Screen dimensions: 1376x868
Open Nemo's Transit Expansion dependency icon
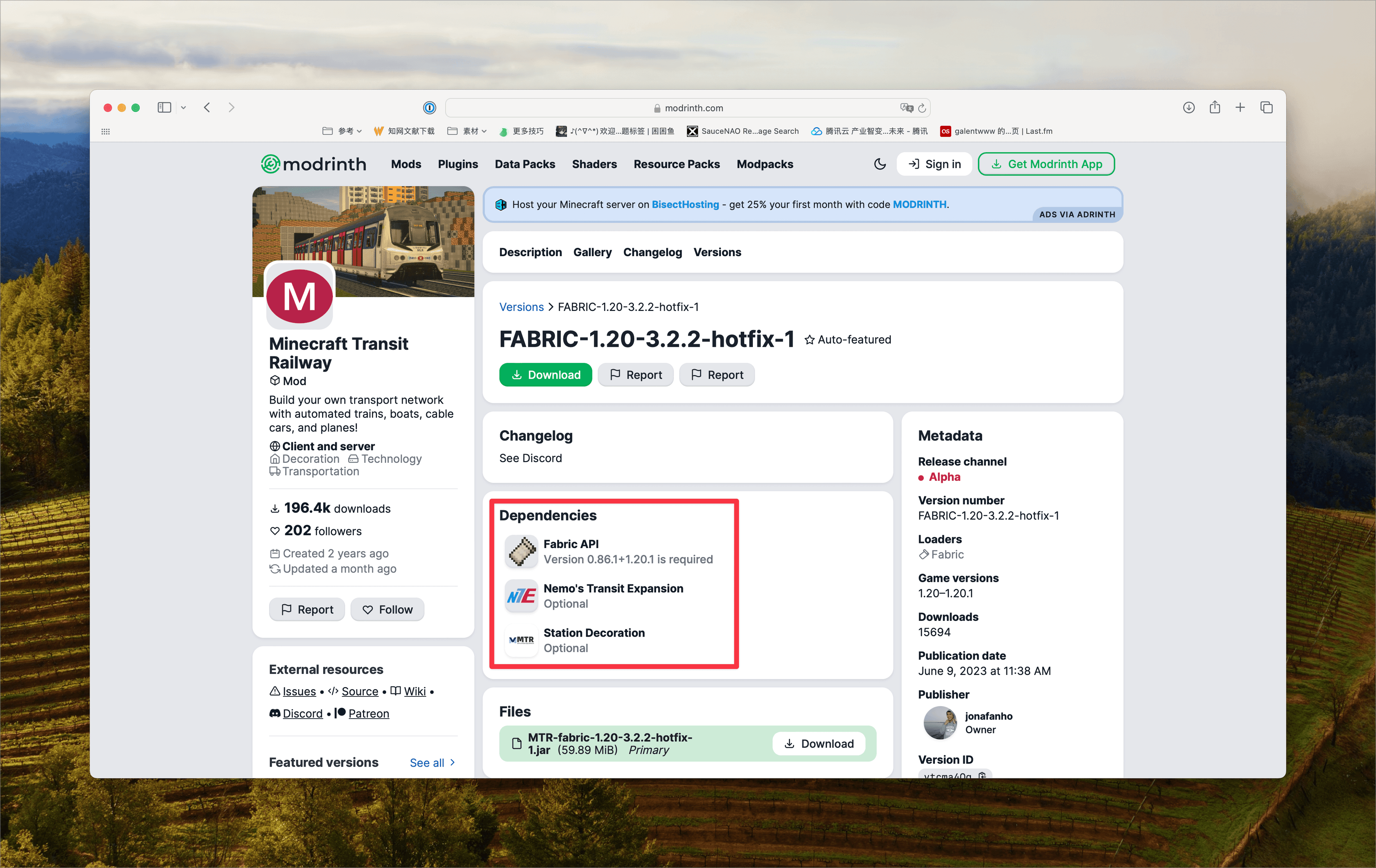pyautogui.click(x=521, y=596)
